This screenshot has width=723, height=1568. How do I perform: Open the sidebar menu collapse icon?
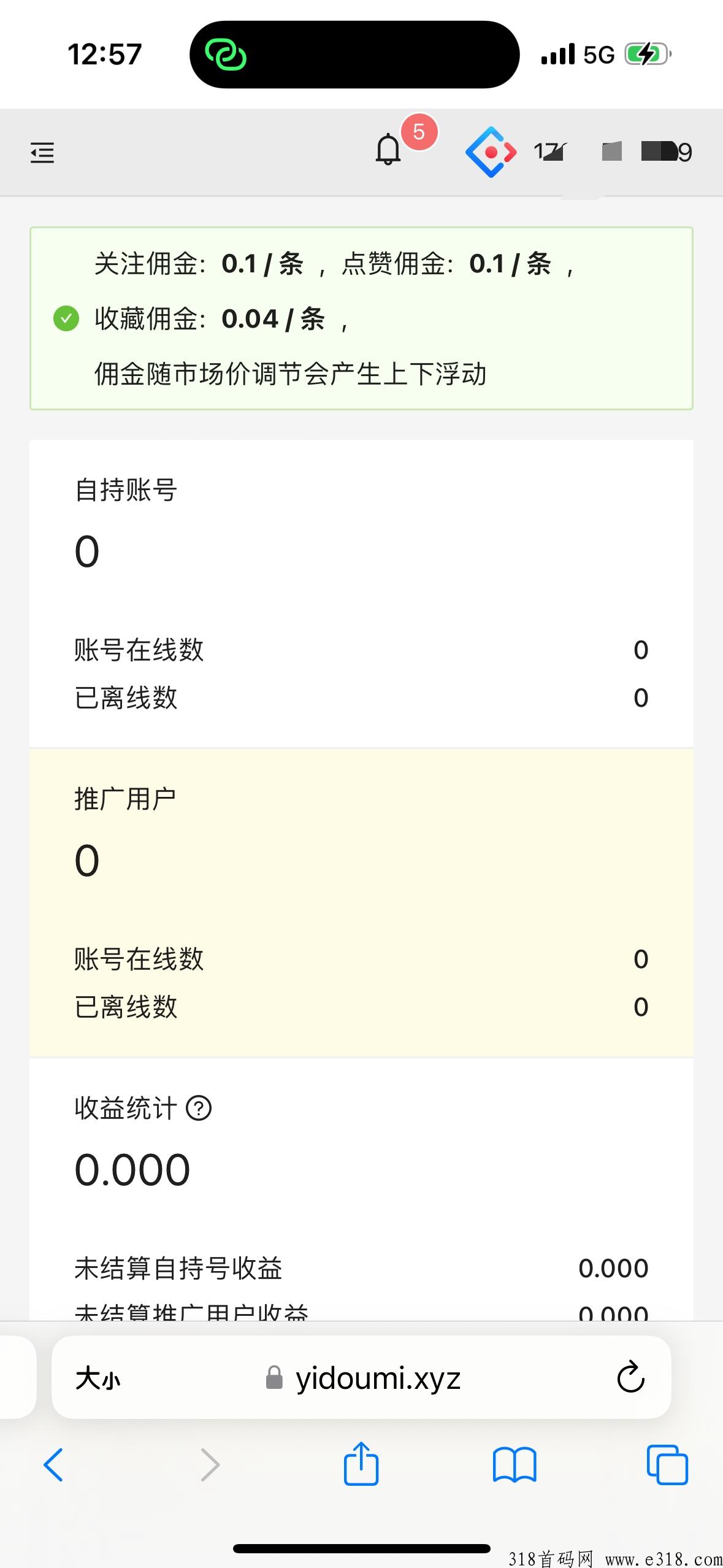pyautogui.click(x=42, y=152)
